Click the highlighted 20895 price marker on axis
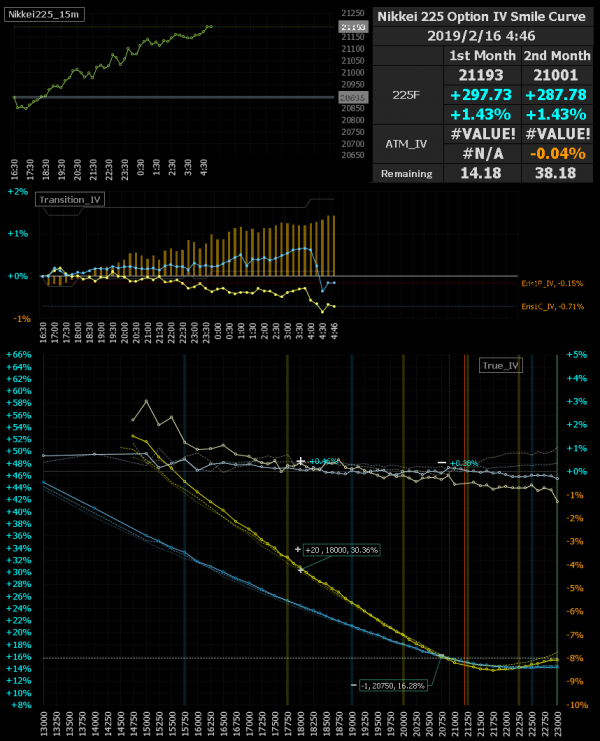Screen dimensions: 600x741 coord(353,98)
